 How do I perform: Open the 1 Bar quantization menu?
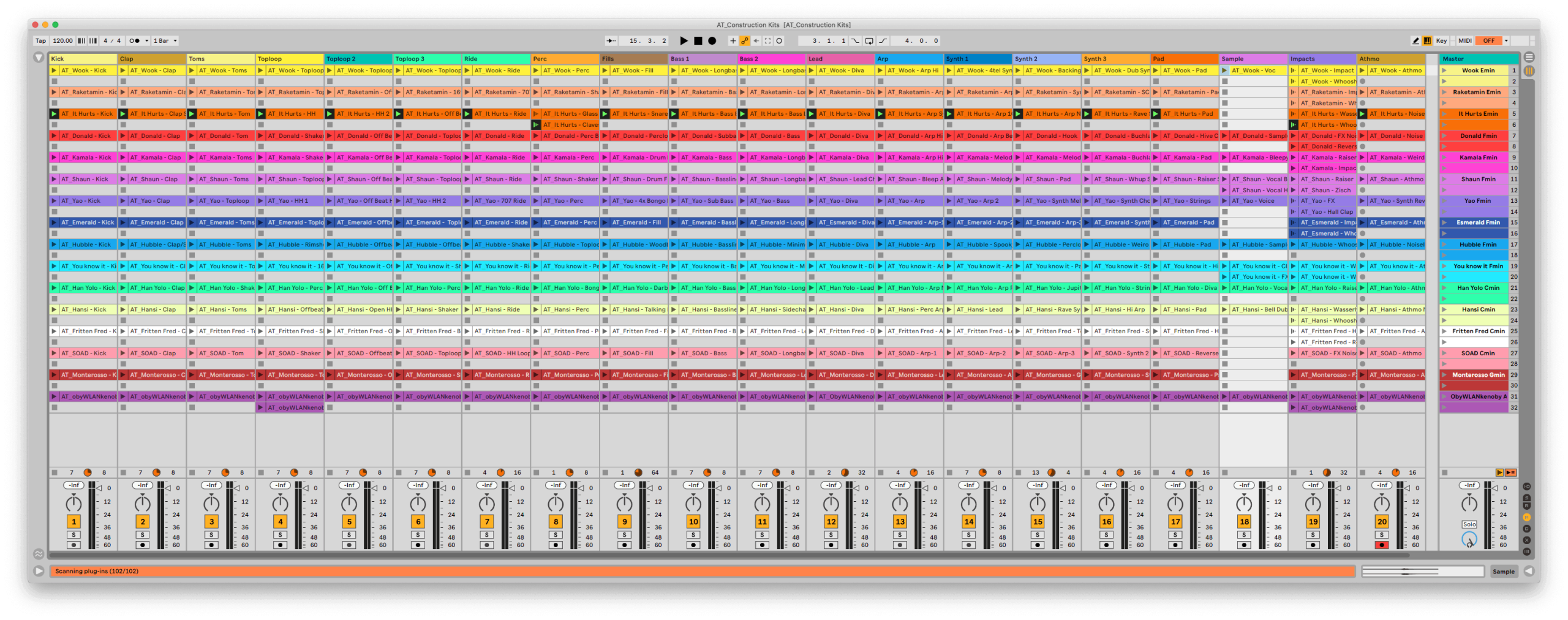(165, 41)
